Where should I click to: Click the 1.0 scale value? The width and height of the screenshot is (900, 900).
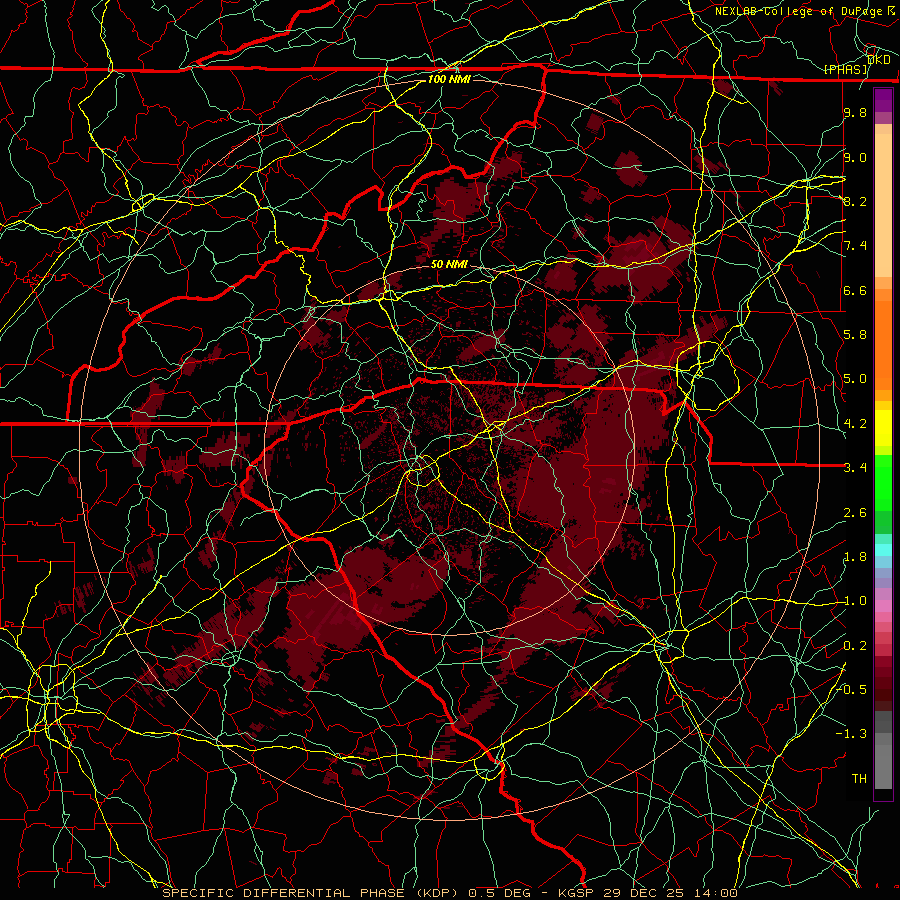pyautogui.click(x=855, y=601)
